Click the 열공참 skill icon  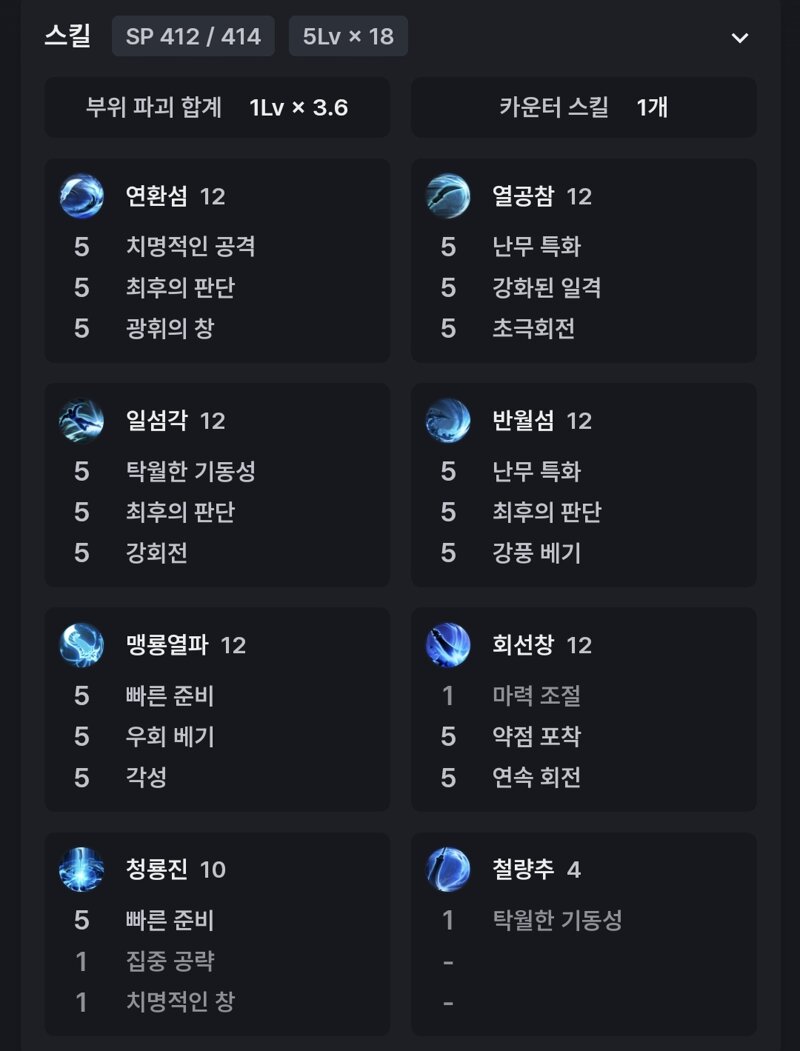(x=448, y=196)
